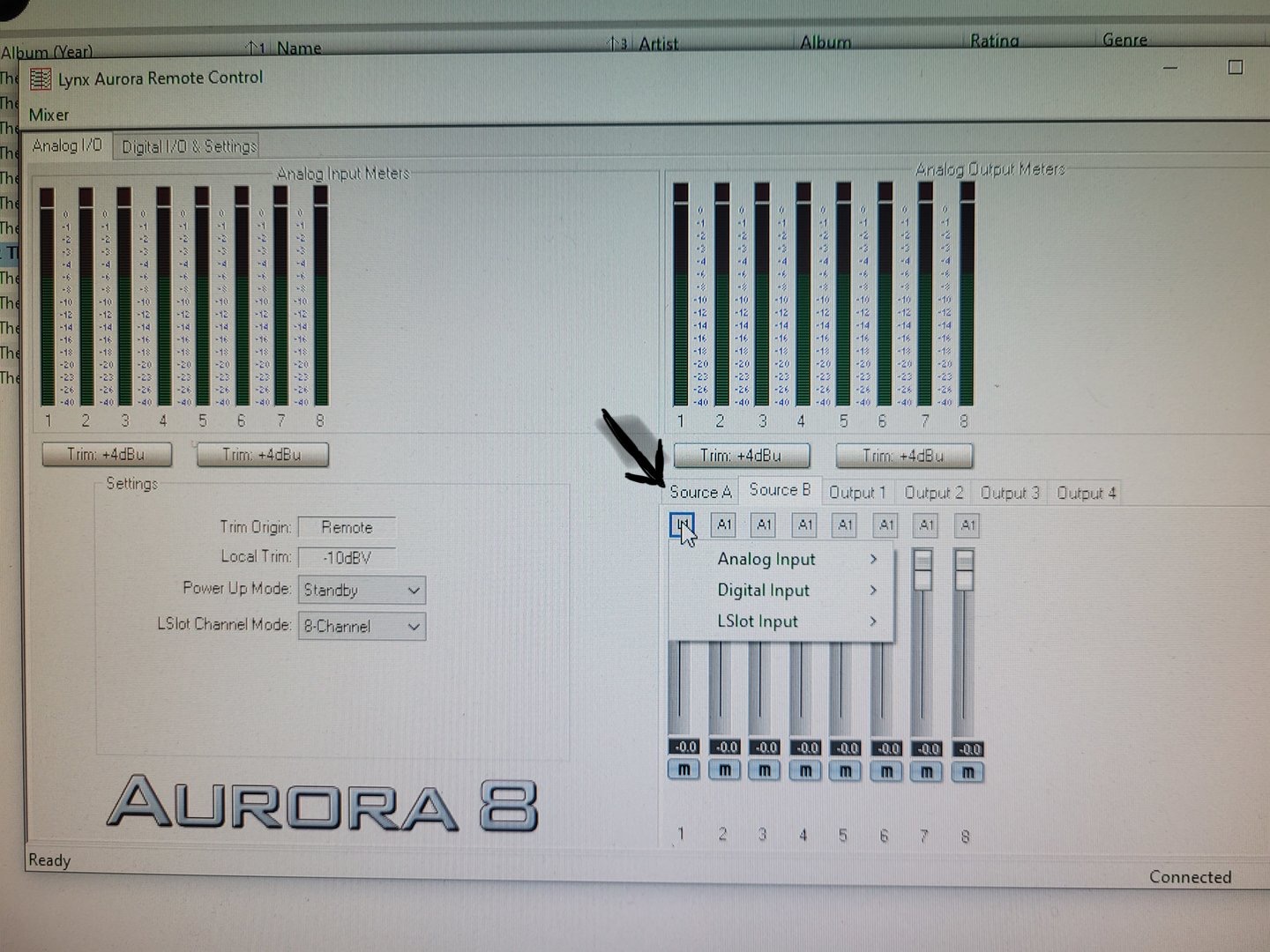Viewport: 1270px width, 952px height.
Task: Click the -0.0 level readout for channel 4
Action: coord(806,747)
